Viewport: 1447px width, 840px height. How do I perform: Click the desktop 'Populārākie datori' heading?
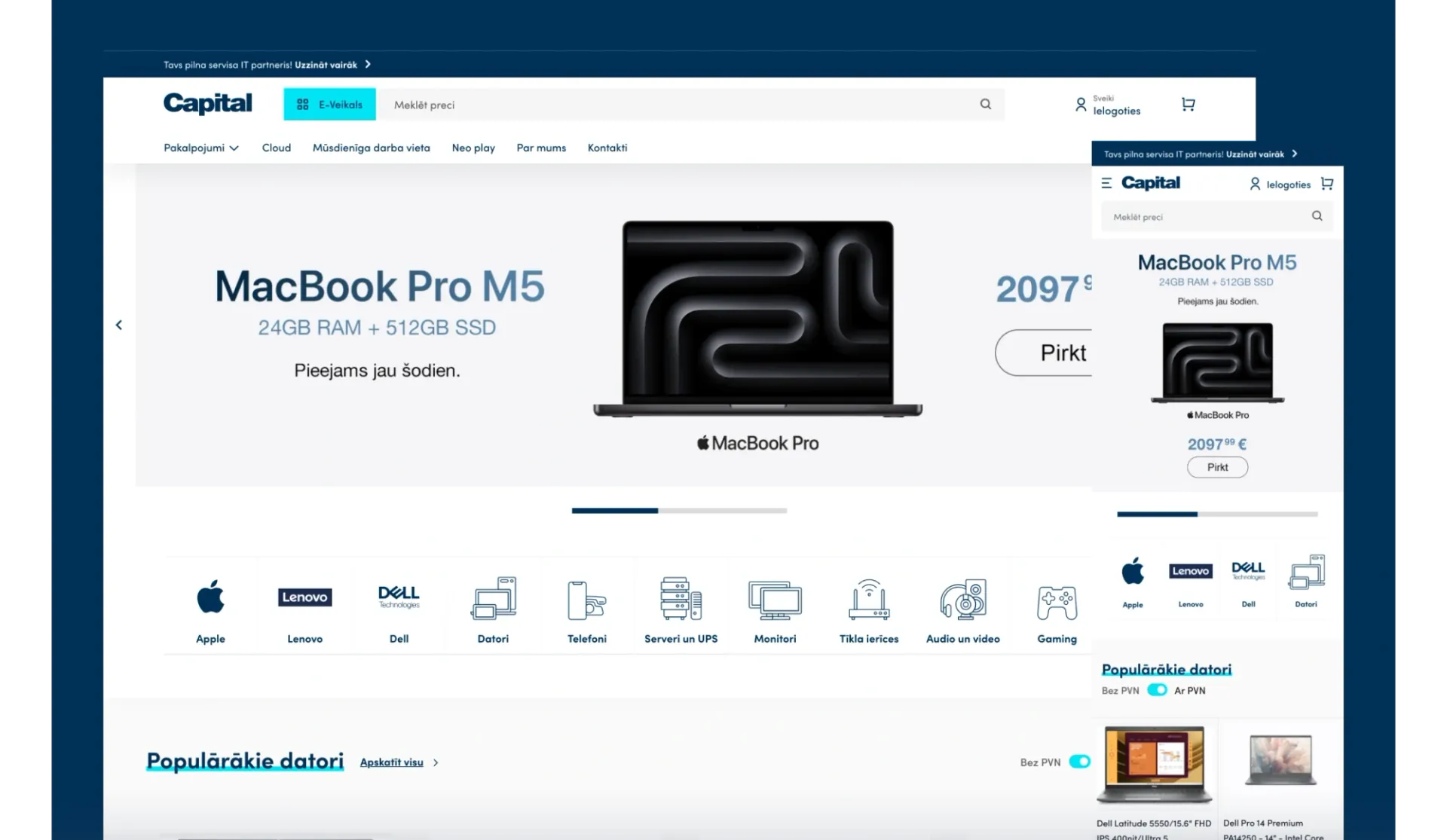click(245, 761)
